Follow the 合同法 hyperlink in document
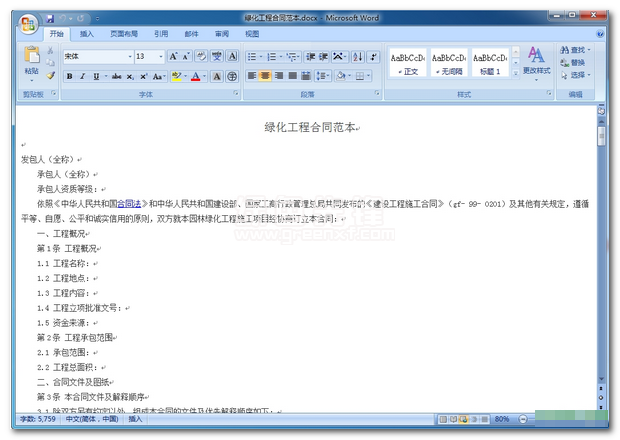 [129, 204]
